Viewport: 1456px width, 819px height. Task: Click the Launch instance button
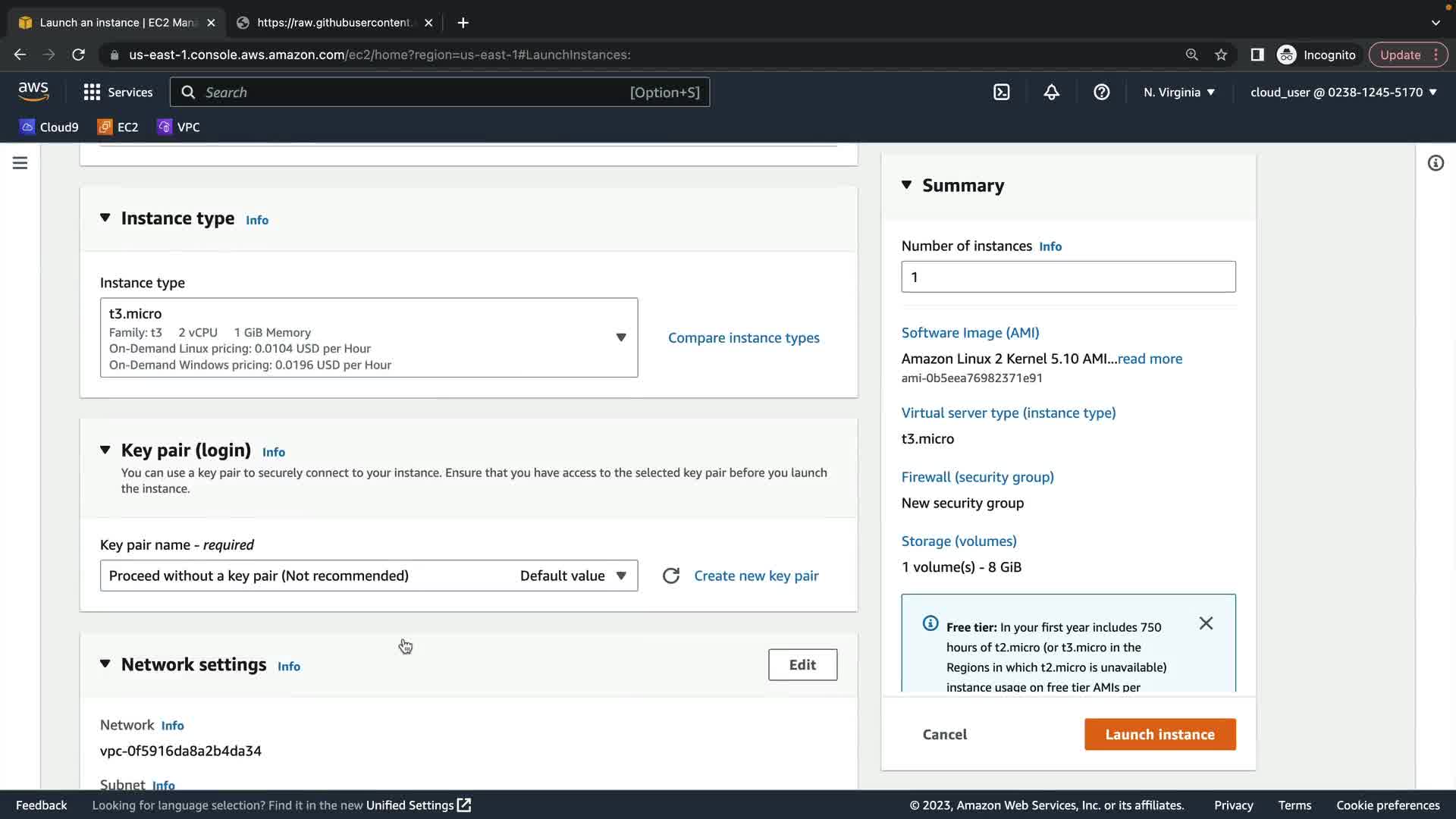pos(1159,734)
